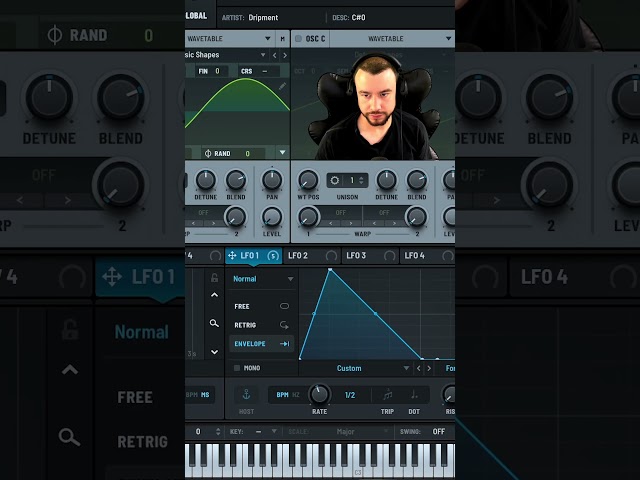Open the Basic Shapes wavetable dropdown
Viewport: 640px width, 480px height.
[x=263, y=55]
